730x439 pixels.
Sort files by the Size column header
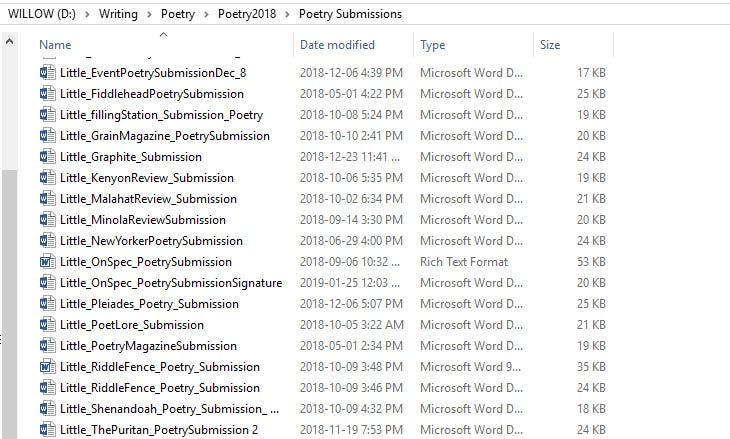pyautogui.click(x=550, y=45)
